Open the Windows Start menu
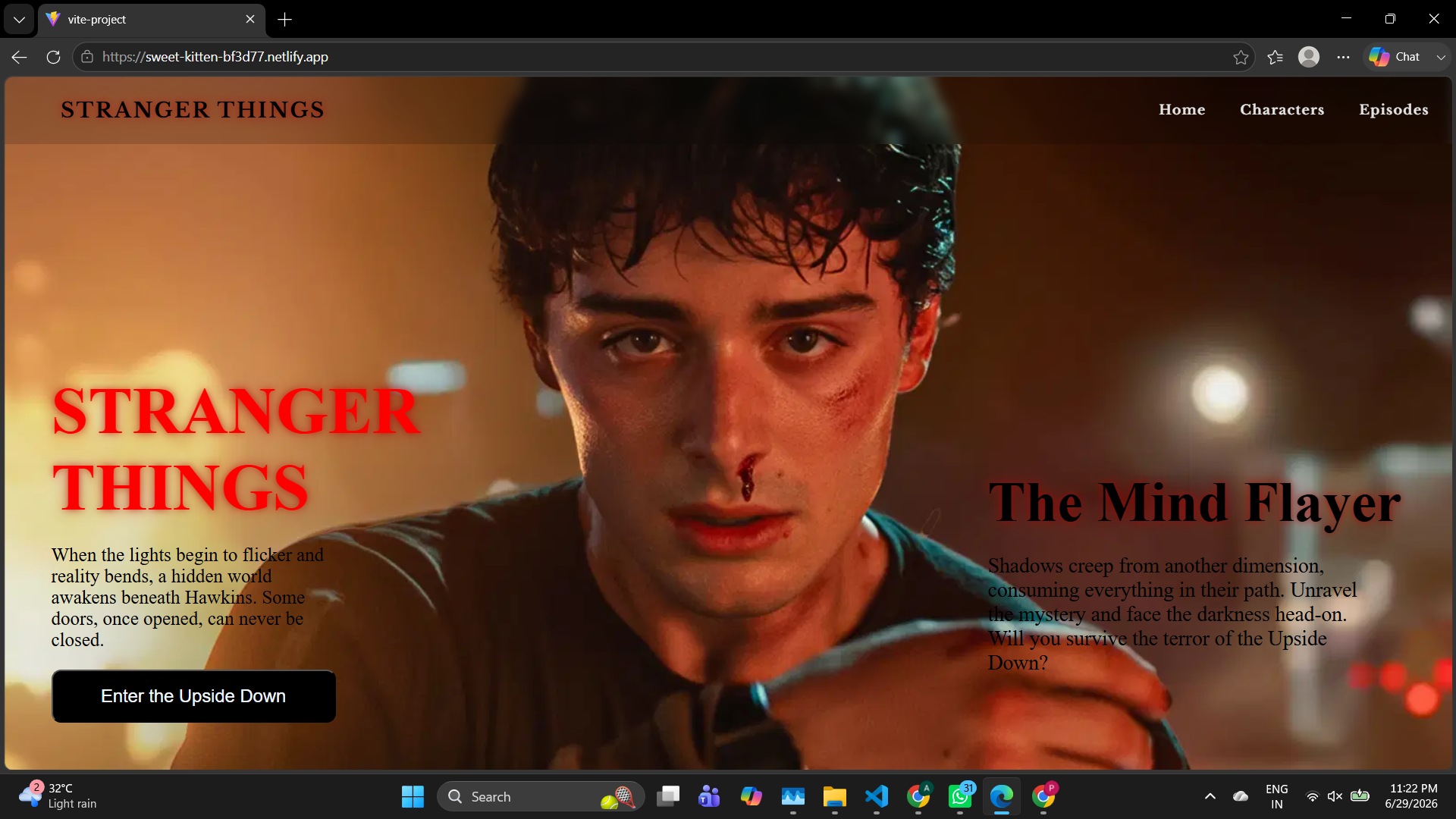Screen dimensions: 1456x819 [413, 797]
